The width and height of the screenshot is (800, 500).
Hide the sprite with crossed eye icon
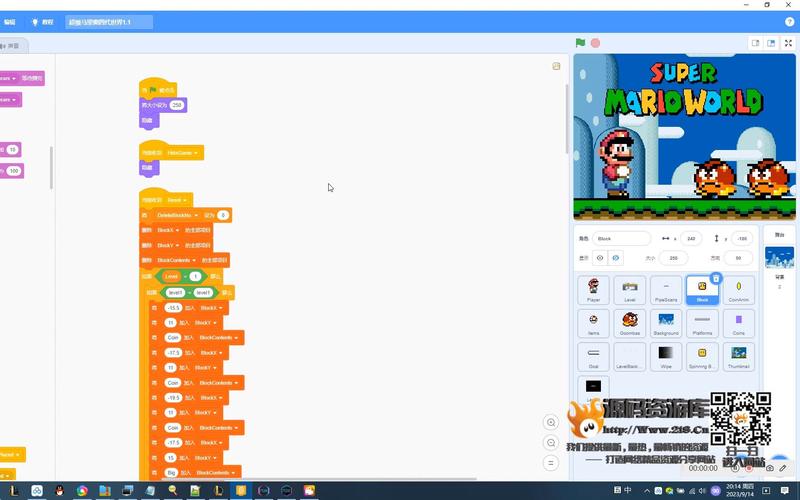click(615, 258)
